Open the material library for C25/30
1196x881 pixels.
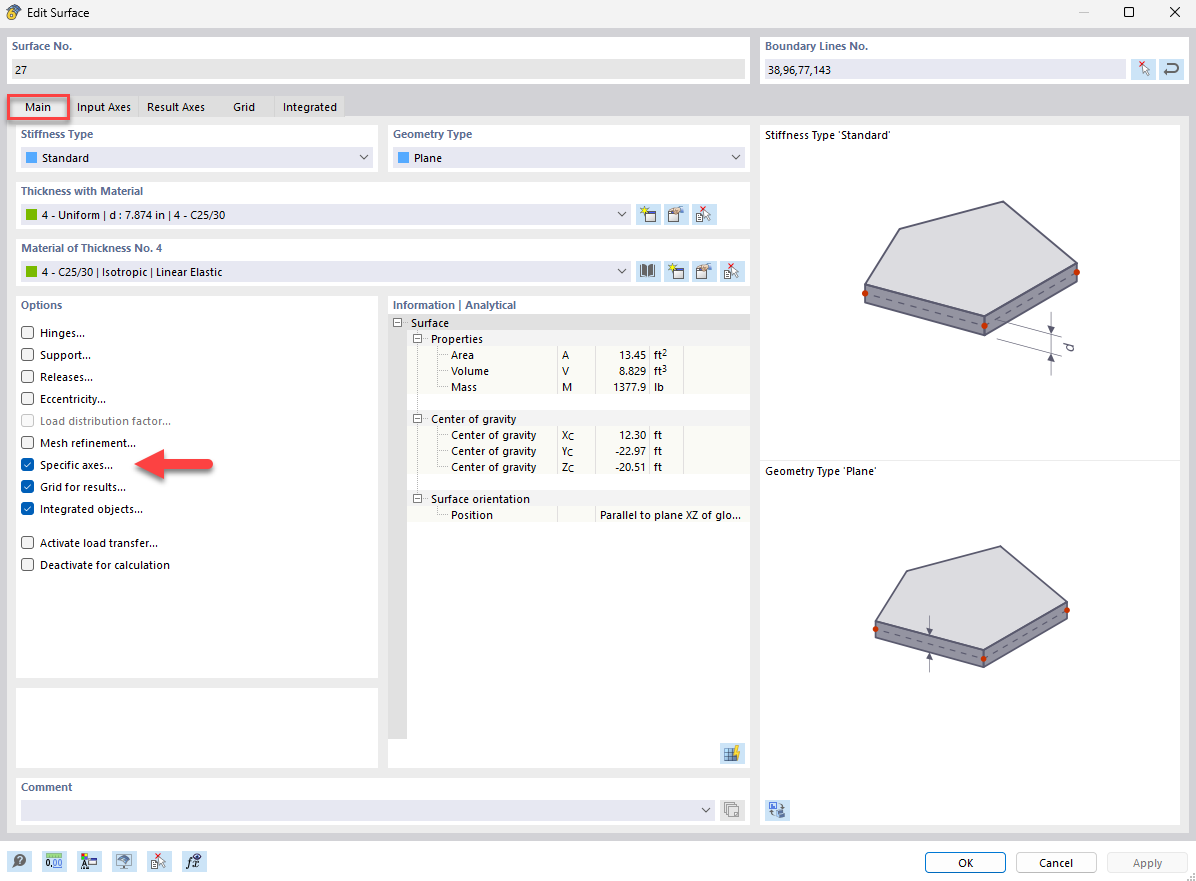[647, 271]
